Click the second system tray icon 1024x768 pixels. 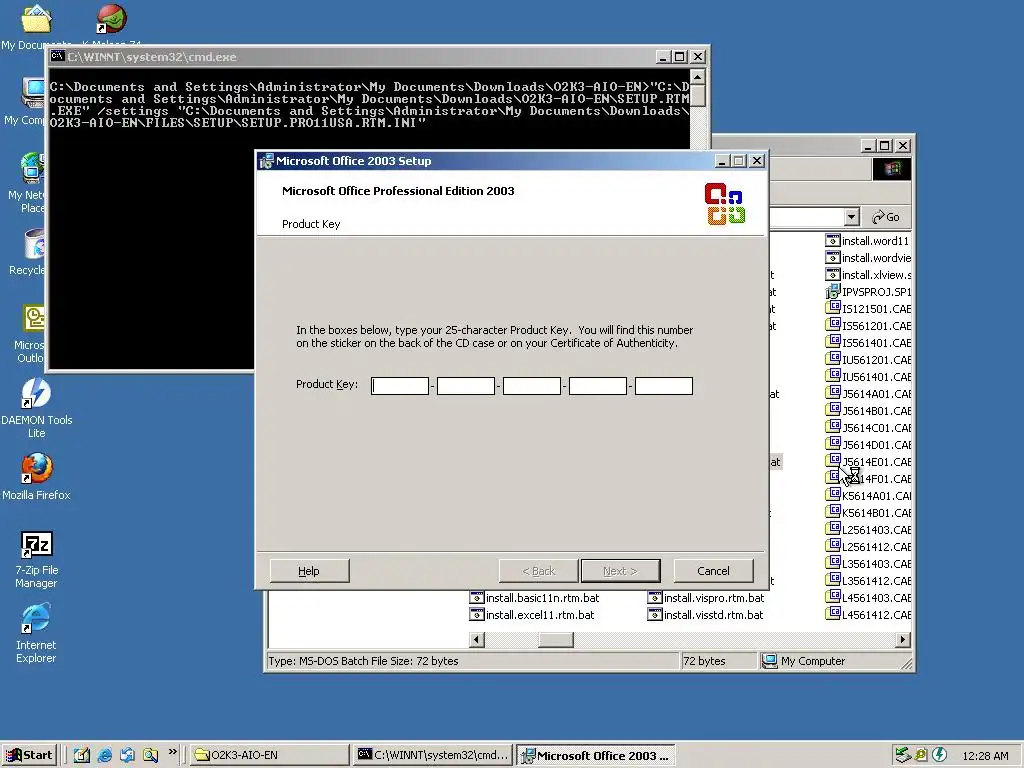click(x=921, y=755)
